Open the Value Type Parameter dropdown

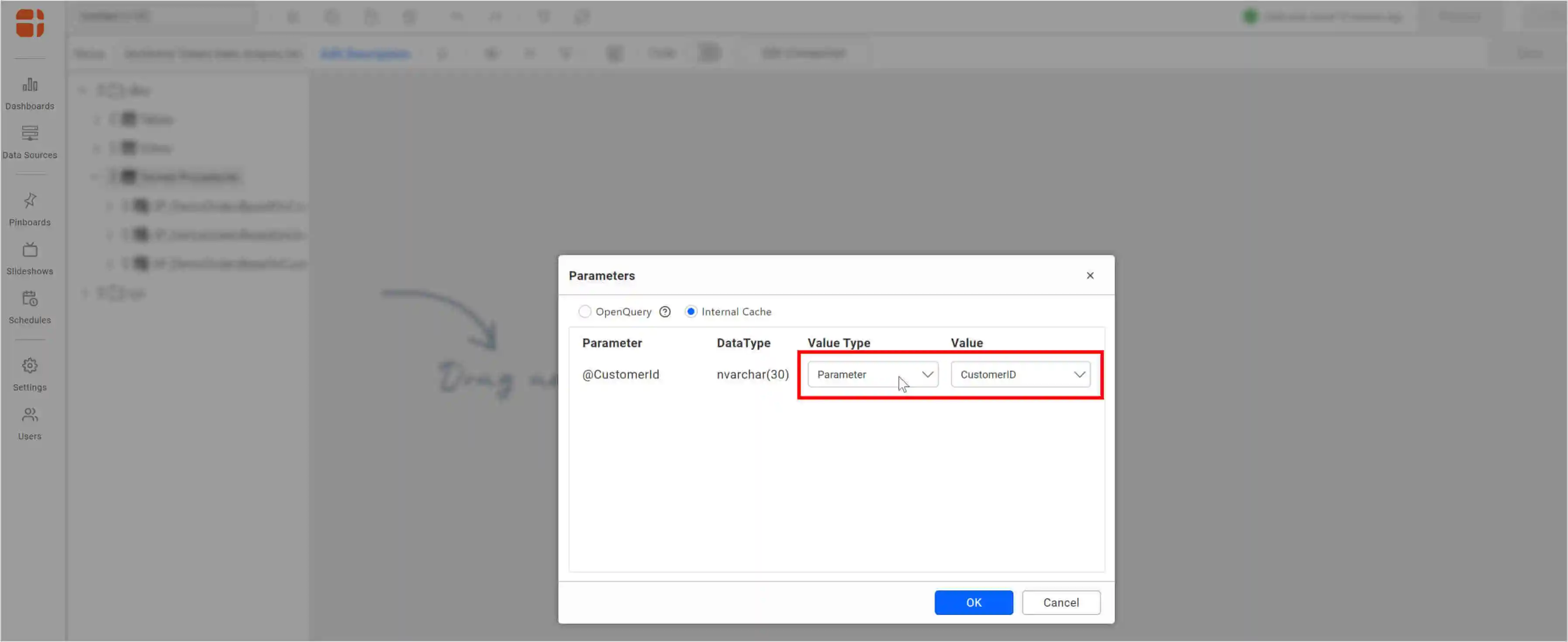(x=872, y=375)
